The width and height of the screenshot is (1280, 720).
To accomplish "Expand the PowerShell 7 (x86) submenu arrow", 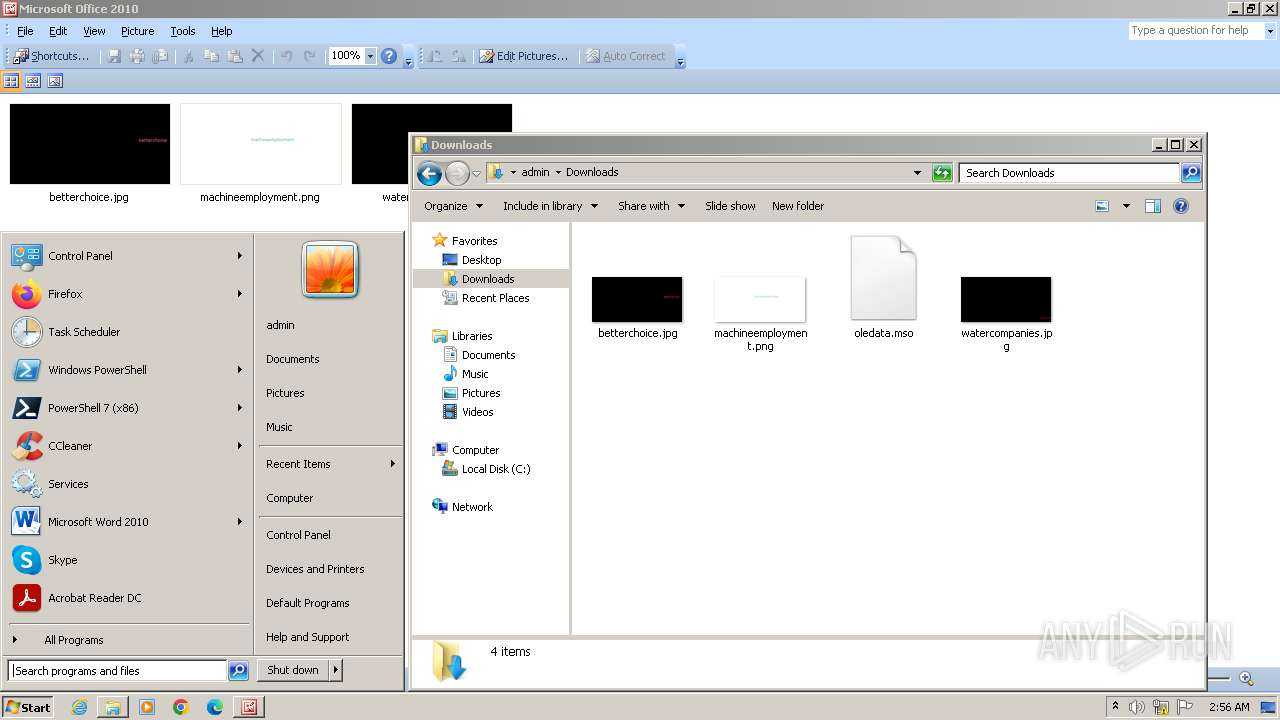I will (x=240, y=408).
